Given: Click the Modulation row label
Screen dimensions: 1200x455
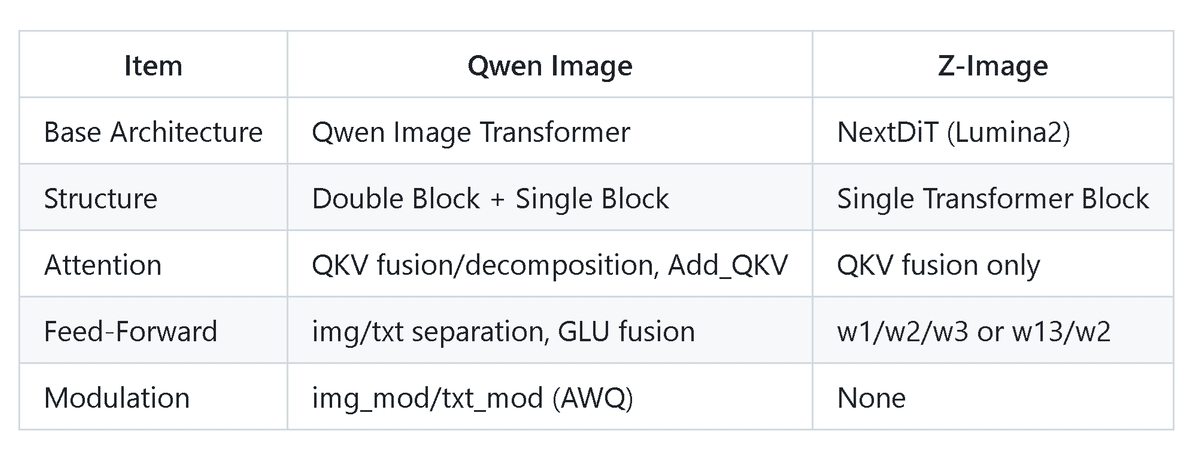Looking at the screenshot, I should (116, 397).
